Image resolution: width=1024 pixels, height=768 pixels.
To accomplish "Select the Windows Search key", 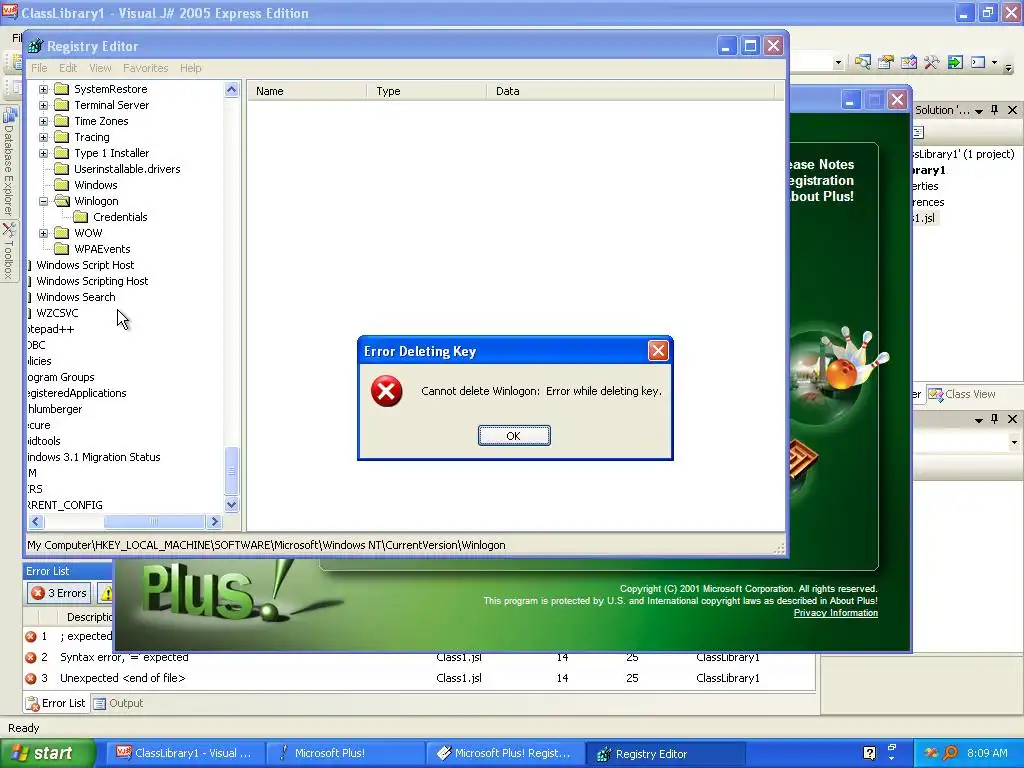I will pos(76,297).
